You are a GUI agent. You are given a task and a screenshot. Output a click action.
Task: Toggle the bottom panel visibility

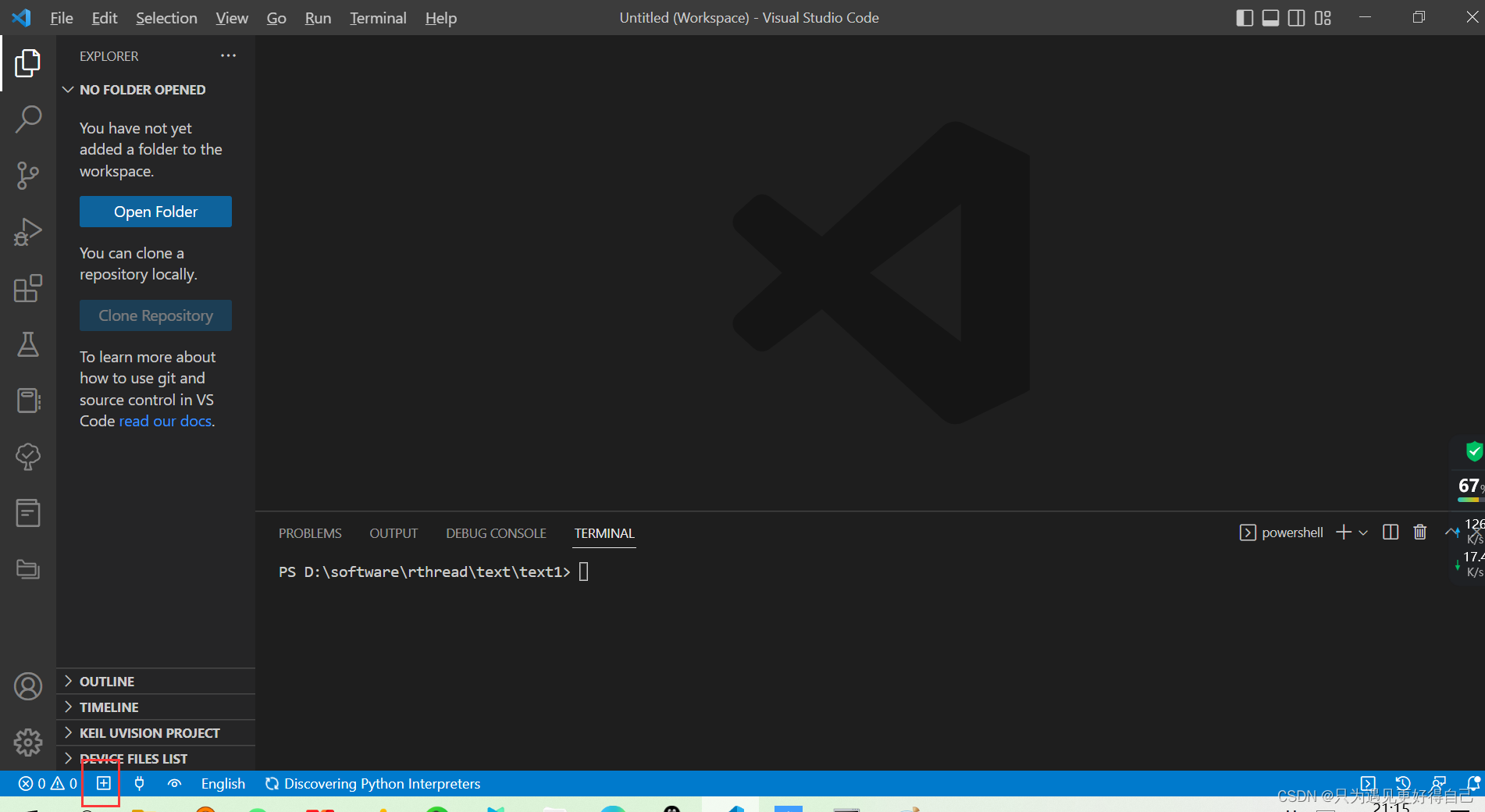tap(1271, 18)
